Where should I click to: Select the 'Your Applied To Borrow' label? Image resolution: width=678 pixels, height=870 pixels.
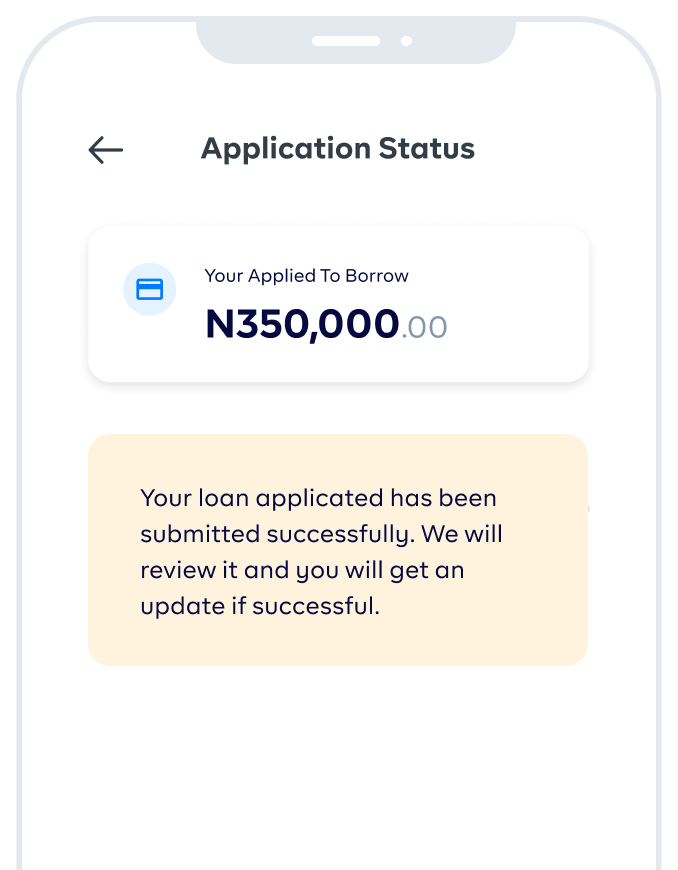(306, 276)
